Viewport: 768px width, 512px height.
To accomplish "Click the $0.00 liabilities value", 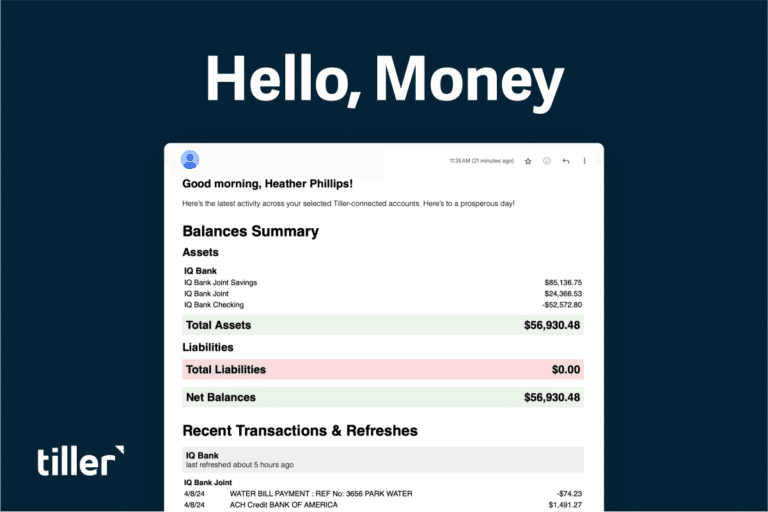I will coord(566,369).
